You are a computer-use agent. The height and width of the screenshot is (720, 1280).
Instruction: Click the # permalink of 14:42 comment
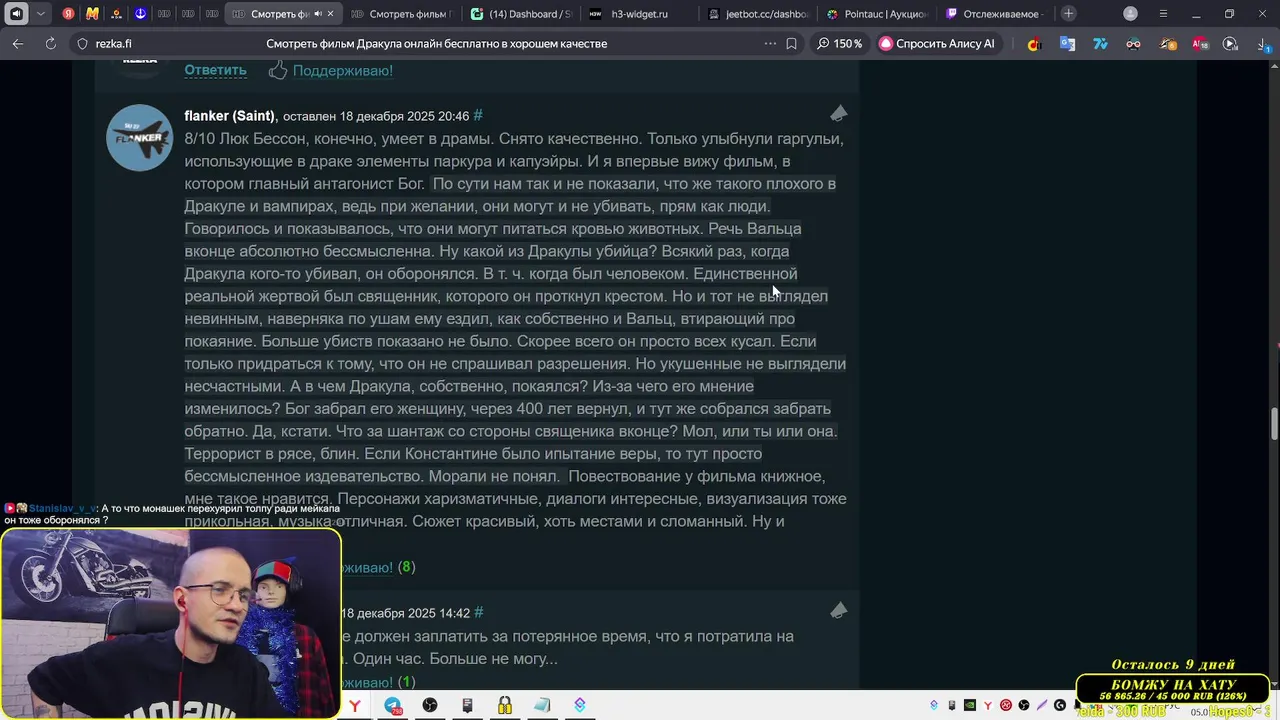coord(479,613)
